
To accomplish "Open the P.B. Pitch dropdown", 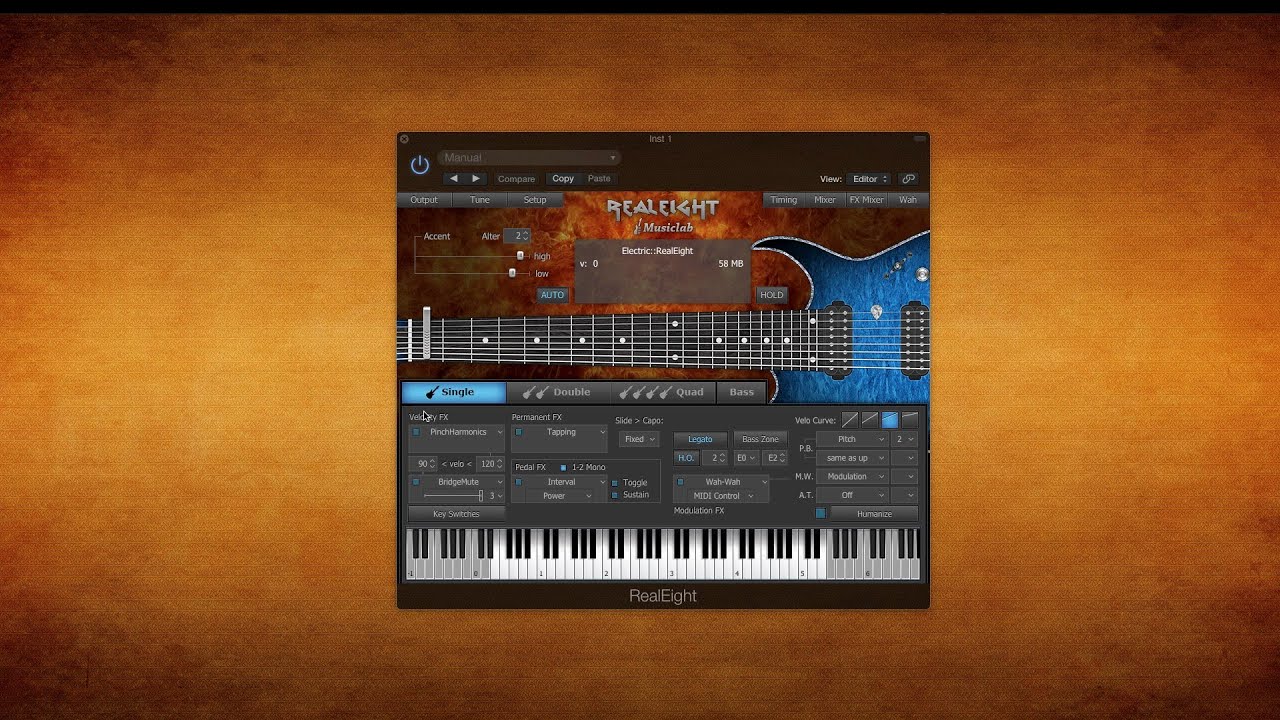I will (x=852, y=439).
